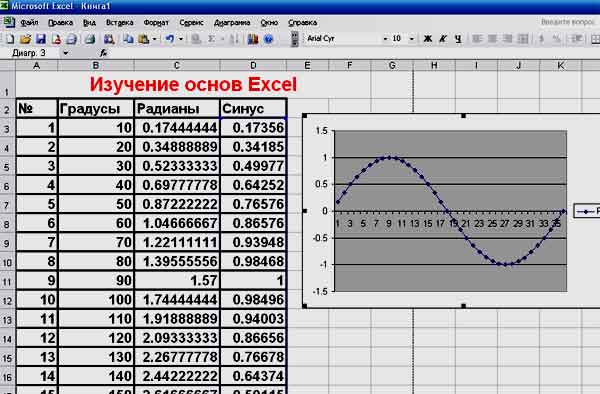Toggle underline formatting (Ч)
The image size is (600, 394).
click(458, 39)
